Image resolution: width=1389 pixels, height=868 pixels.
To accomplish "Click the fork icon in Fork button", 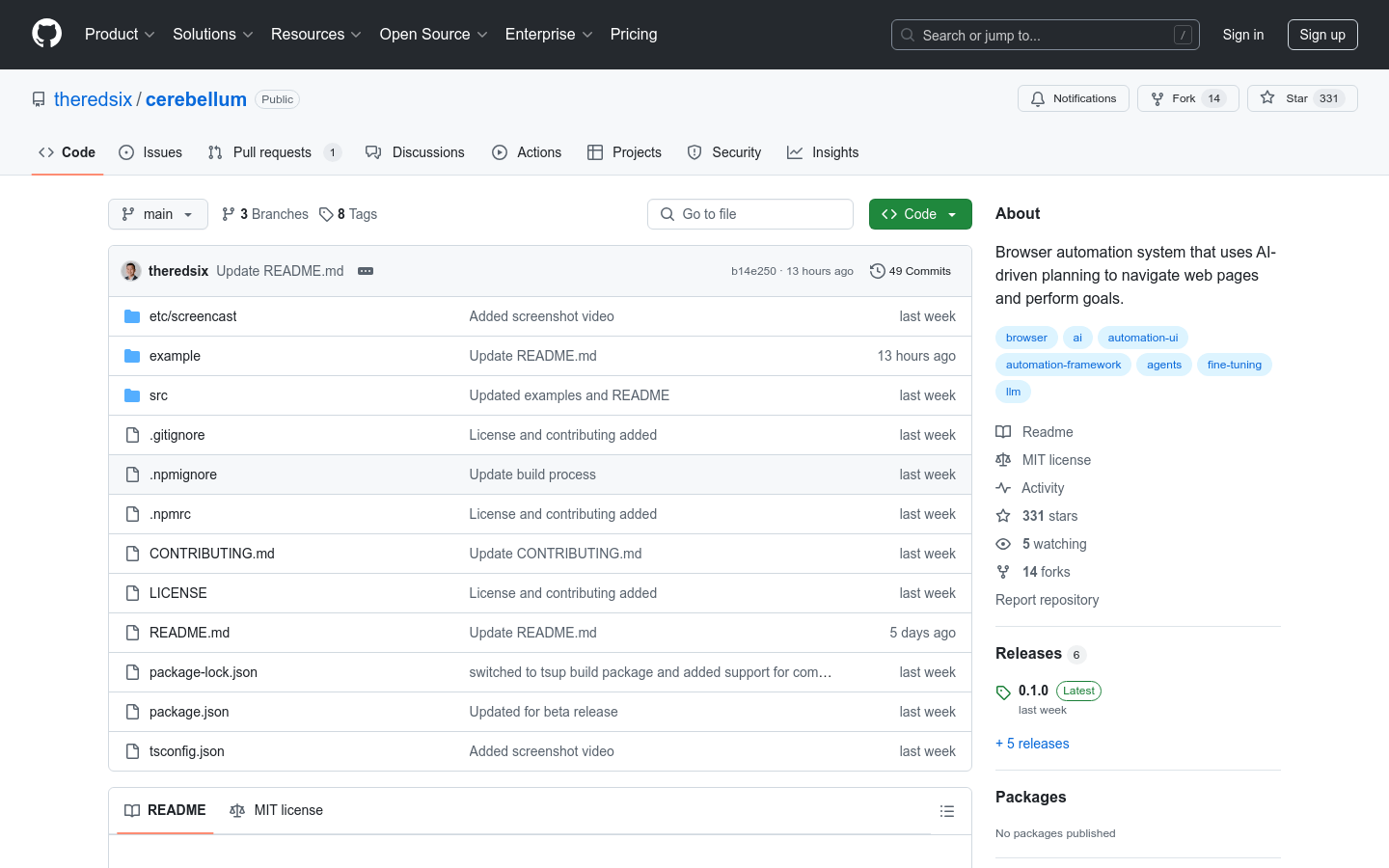I will (1157, 98).
